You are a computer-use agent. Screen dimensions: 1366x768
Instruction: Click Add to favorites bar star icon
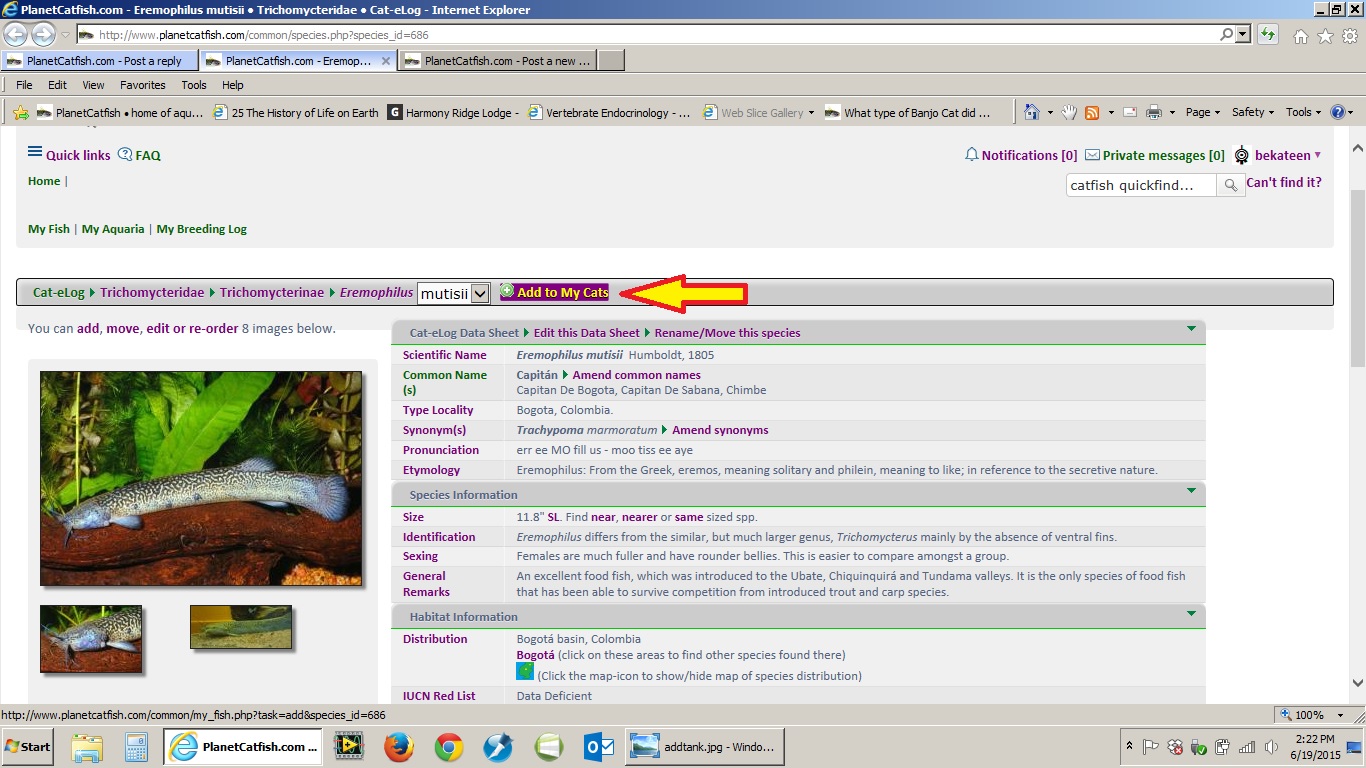20,113
